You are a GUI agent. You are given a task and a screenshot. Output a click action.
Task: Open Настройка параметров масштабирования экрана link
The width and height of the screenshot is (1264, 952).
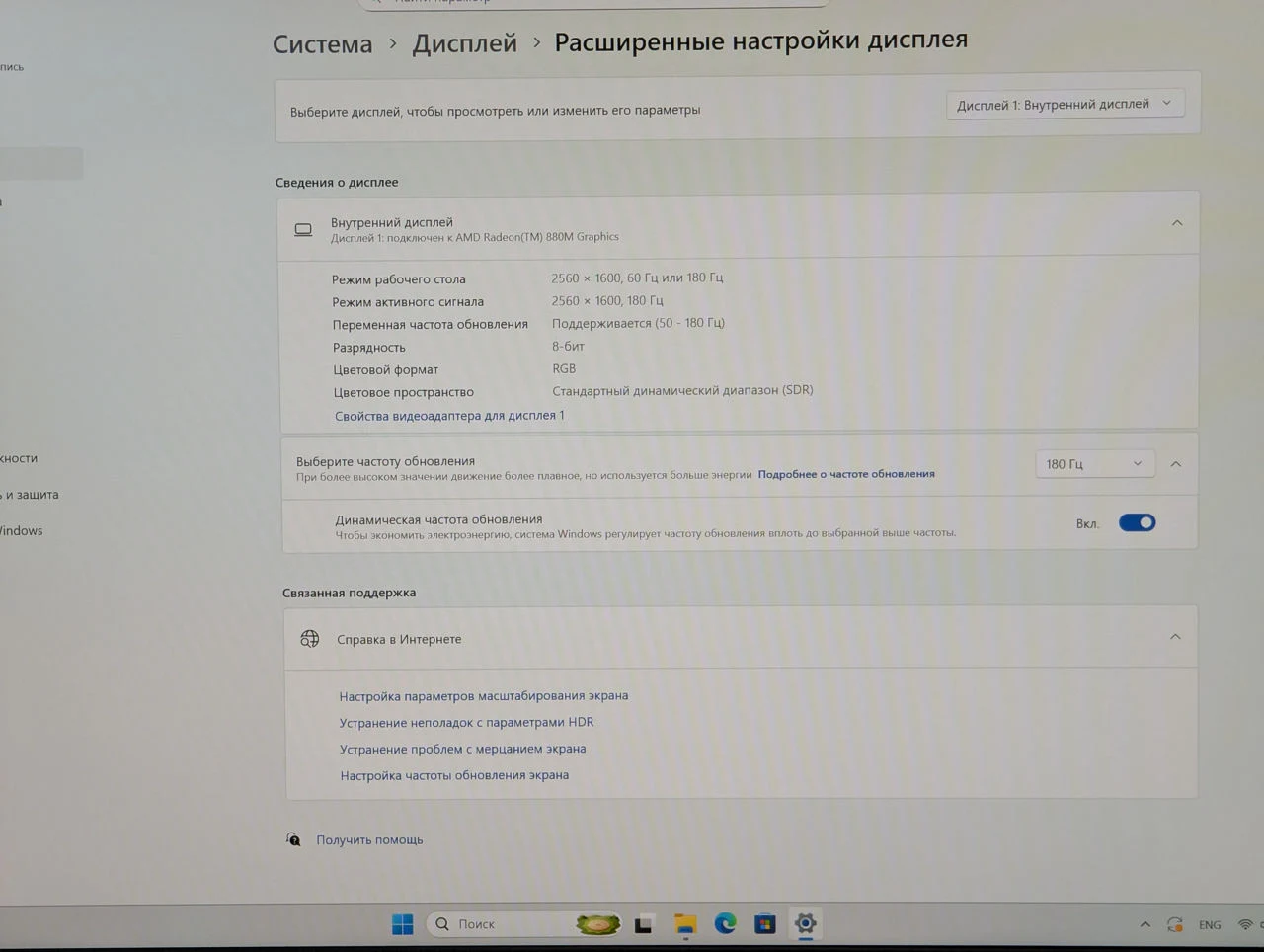coord(484,696)
